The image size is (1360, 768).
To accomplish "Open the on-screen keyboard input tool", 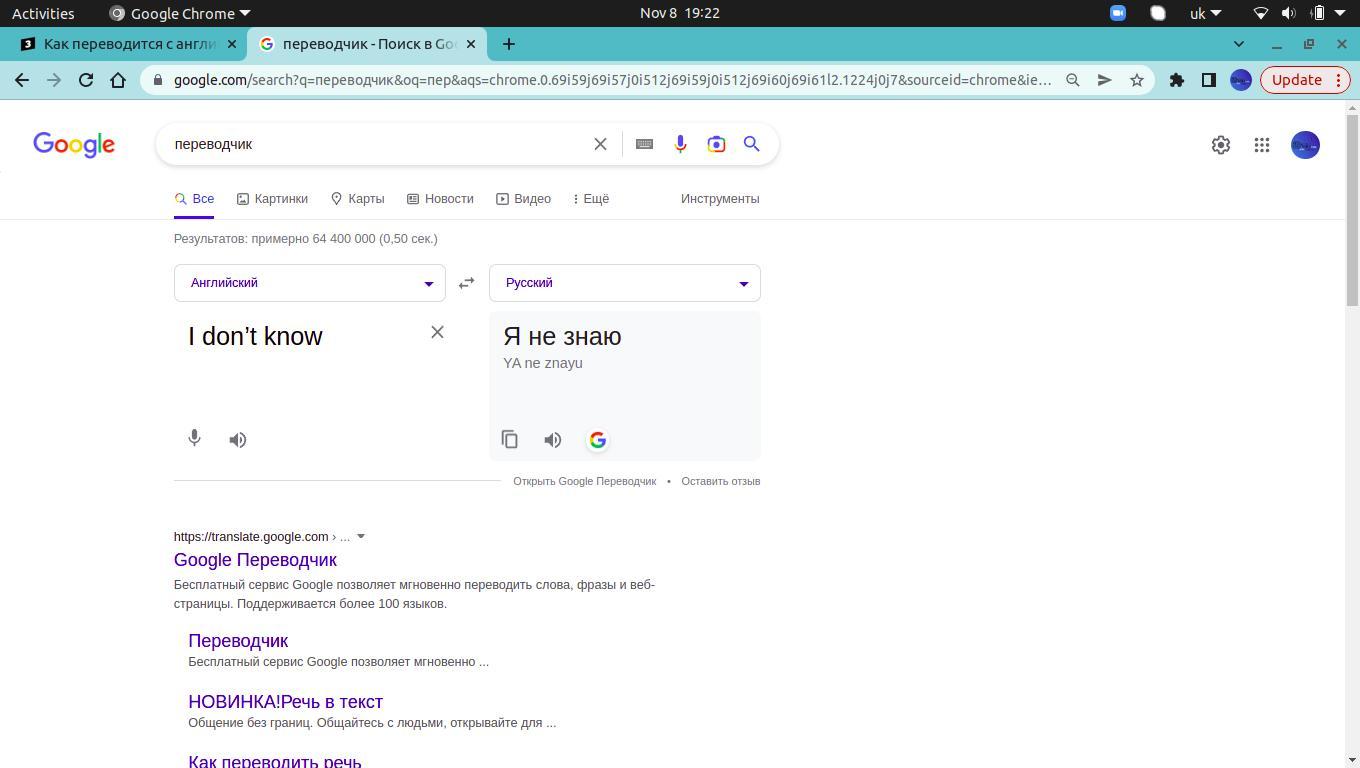I will (645, 144).
